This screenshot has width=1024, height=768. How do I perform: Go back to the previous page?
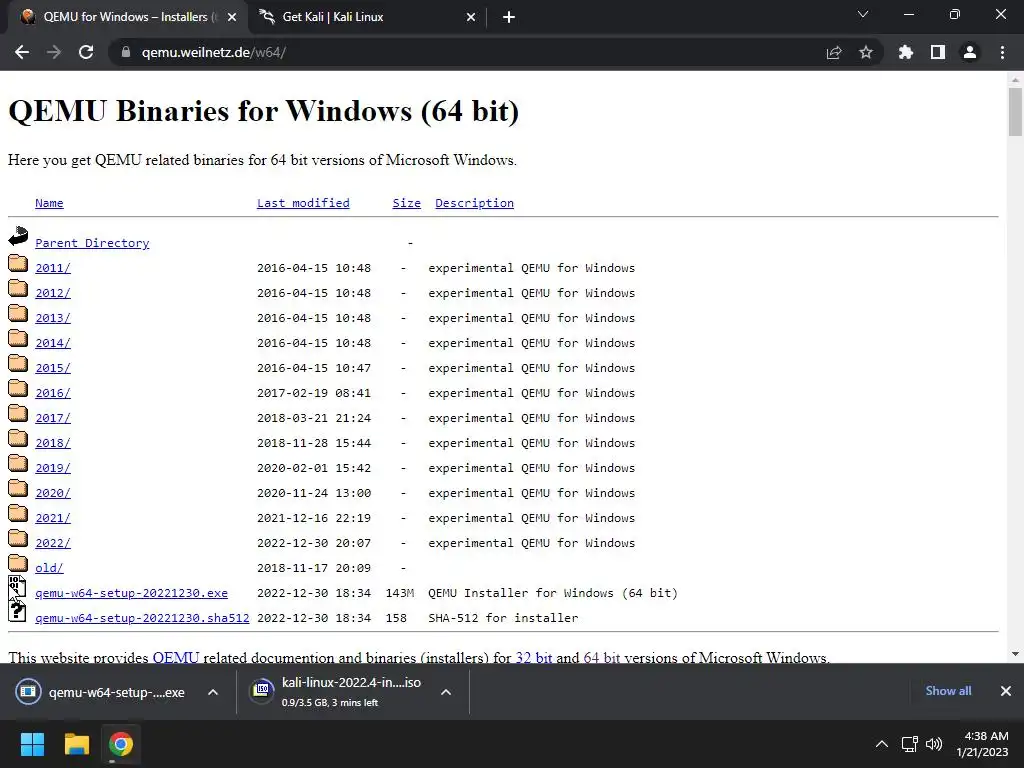click(x=22, y=52)
